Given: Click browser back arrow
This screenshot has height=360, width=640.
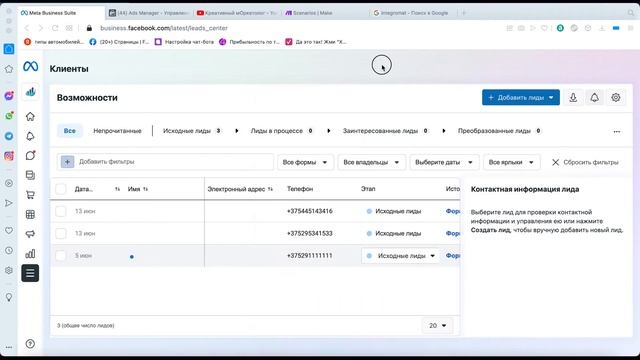Looking at the screenshot, I should [x=27, y=28].
